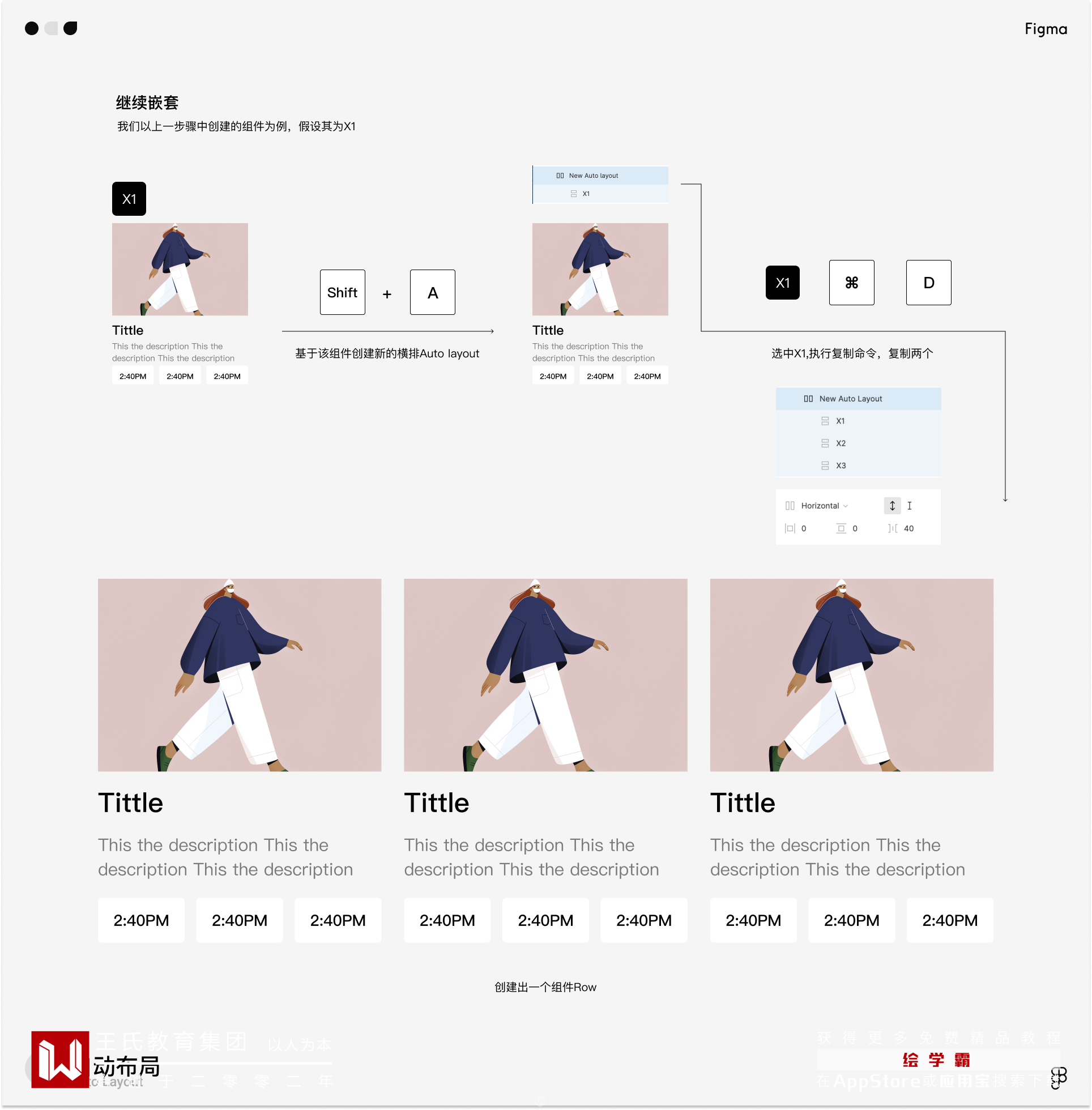Click the auto layout icon beside Horizontal
Screen dimensions: 1092x1110
(x=790, y=506)
